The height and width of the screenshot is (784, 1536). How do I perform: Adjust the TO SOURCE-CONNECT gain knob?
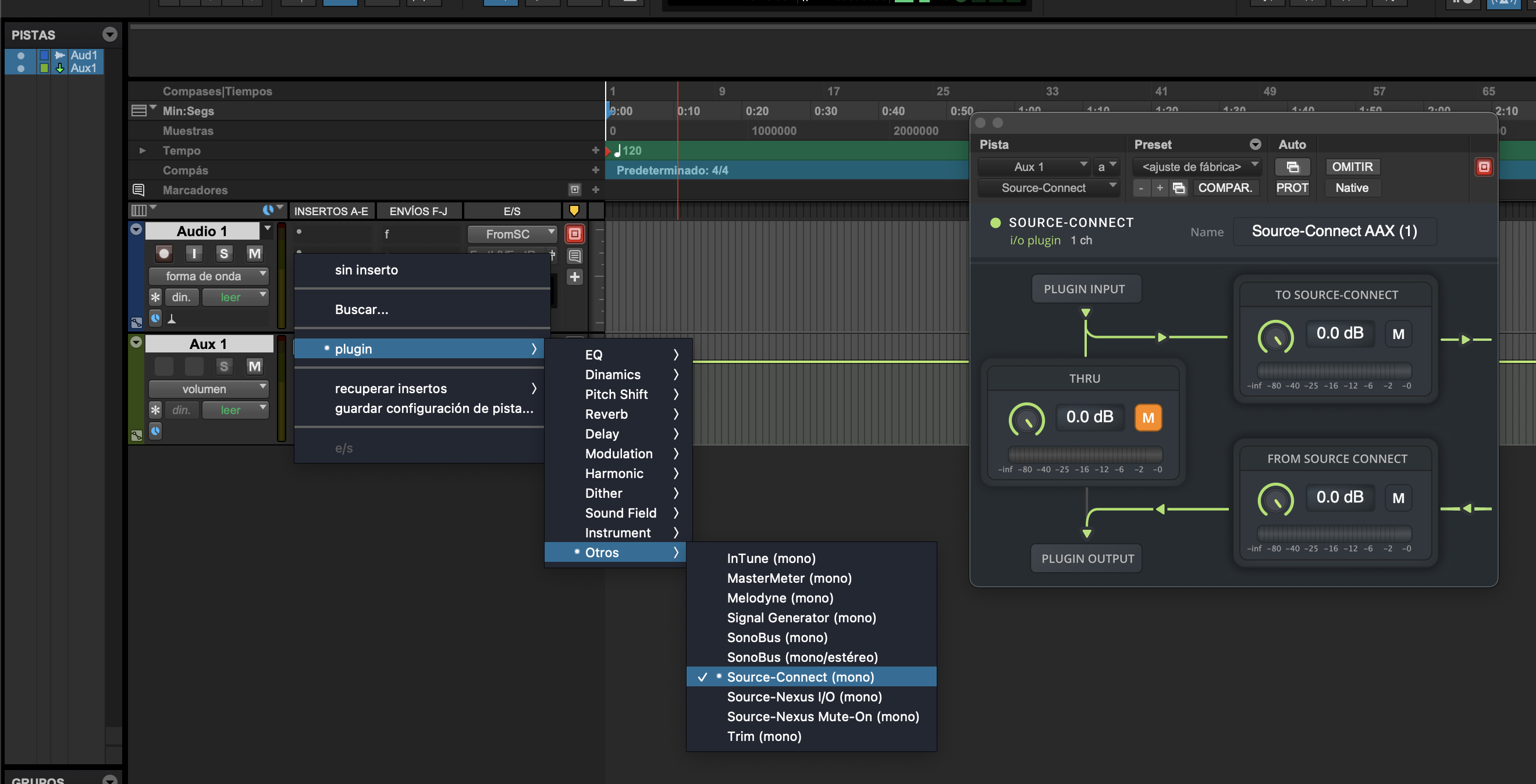pyautogui.click(x=1275, y=337)
